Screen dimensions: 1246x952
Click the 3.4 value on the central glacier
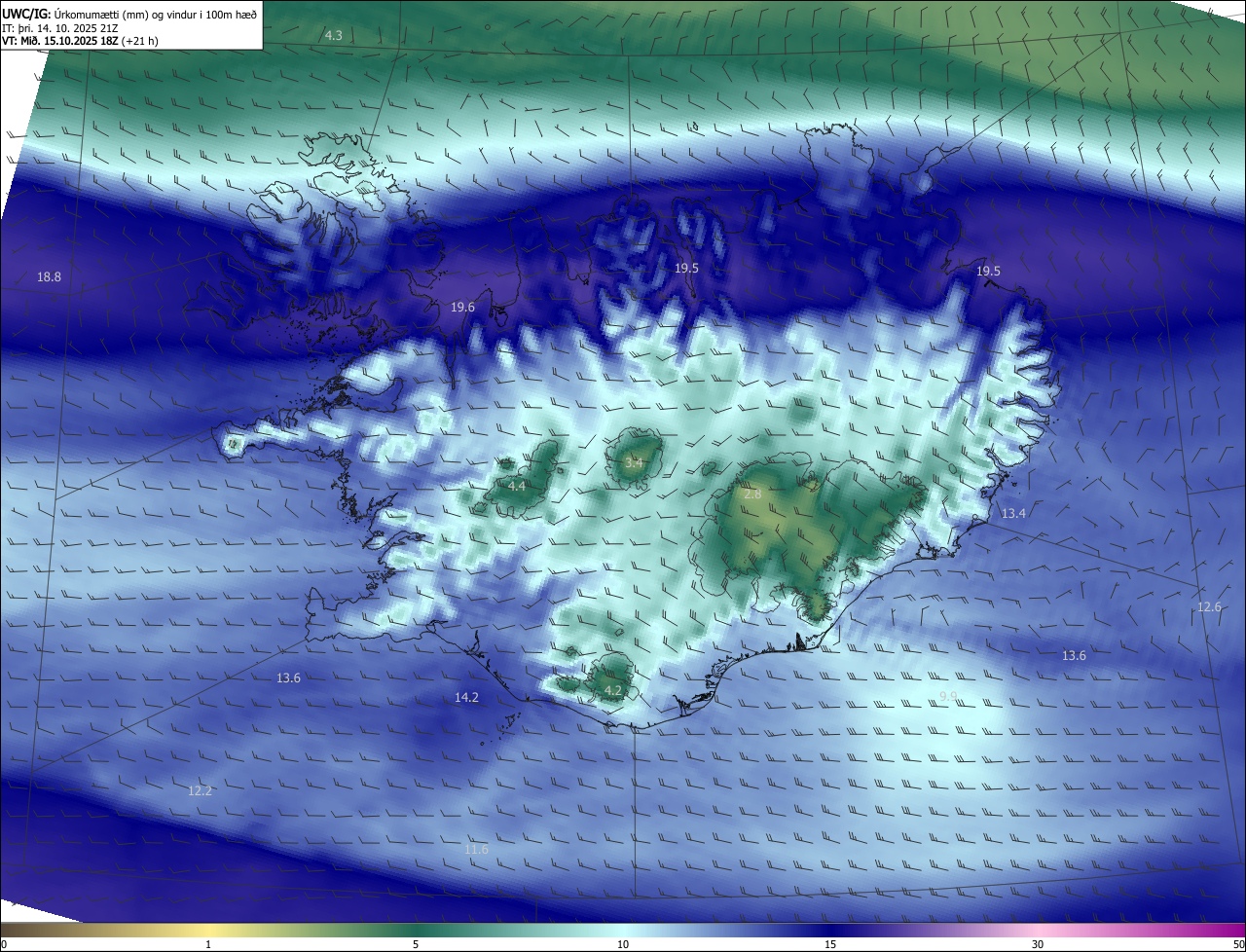click(x=634, y=463)
